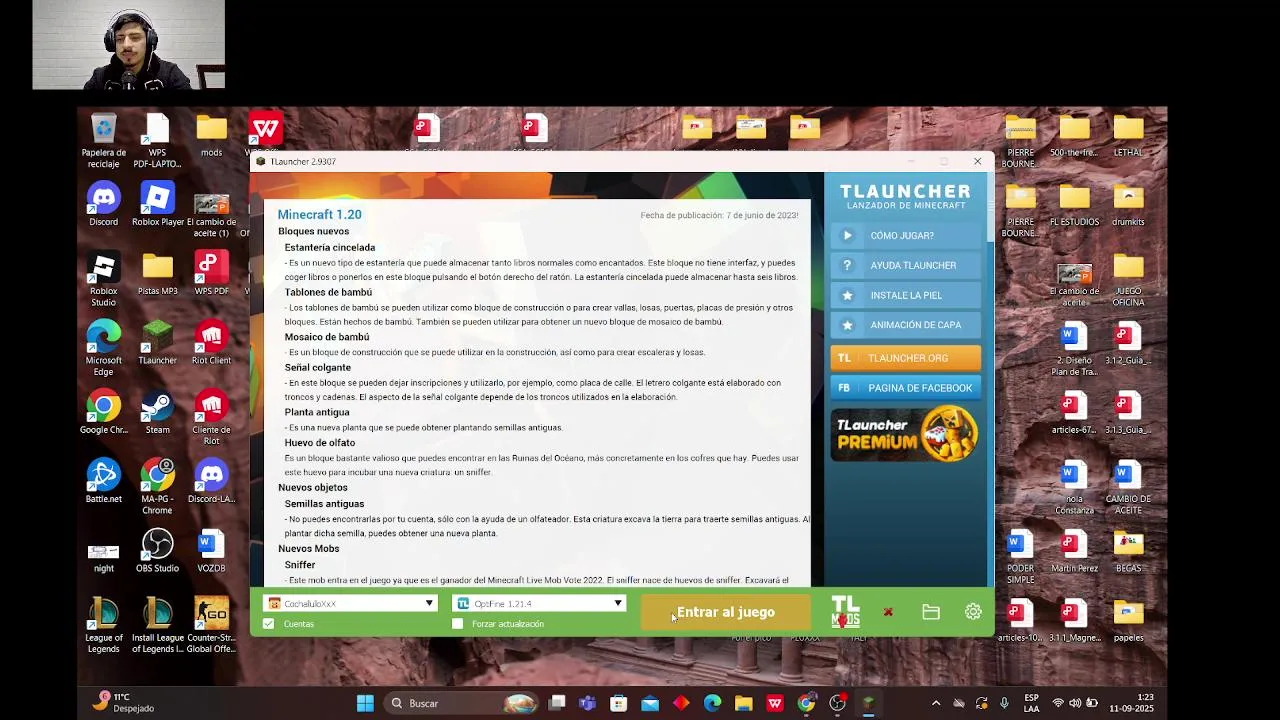Screen dimensions: 1280x720
Task: Select League of Legends desktop icon
Action: (103, 626)
